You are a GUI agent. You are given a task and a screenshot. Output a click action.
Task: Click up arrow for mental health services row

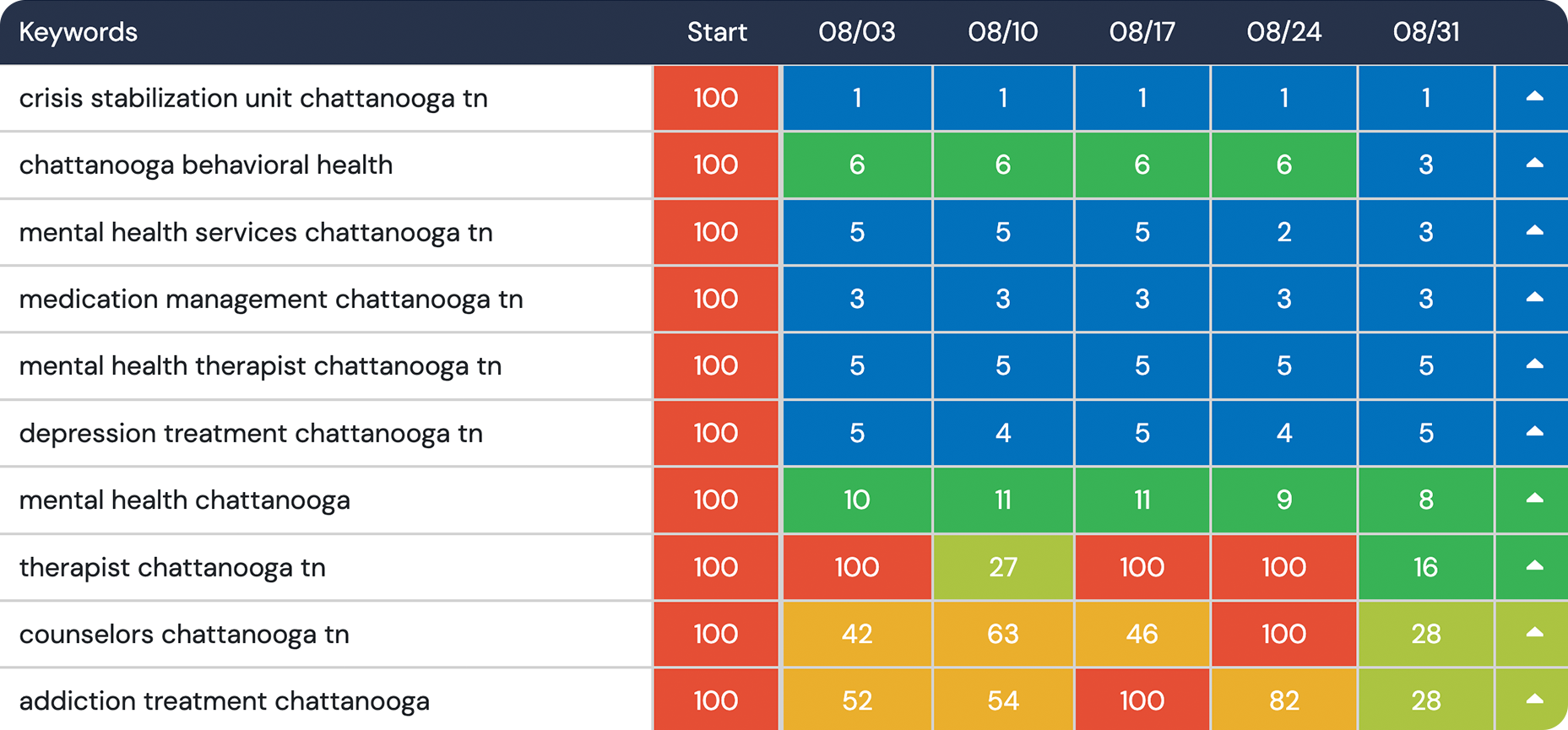point(1534,230)
